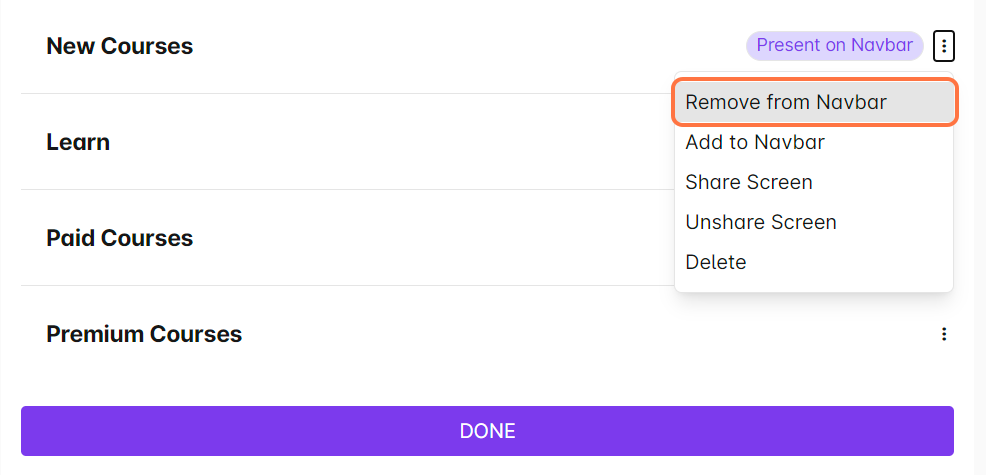Pick Share Screen from the menu

(749, 182)
